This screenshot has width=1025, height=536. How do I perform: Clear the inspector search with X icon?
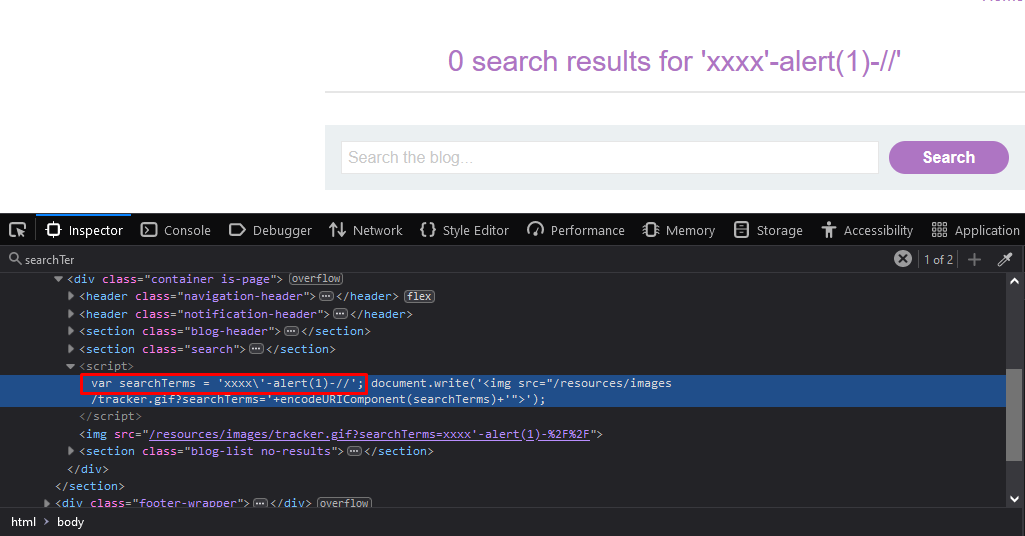(x=902, y=259)
